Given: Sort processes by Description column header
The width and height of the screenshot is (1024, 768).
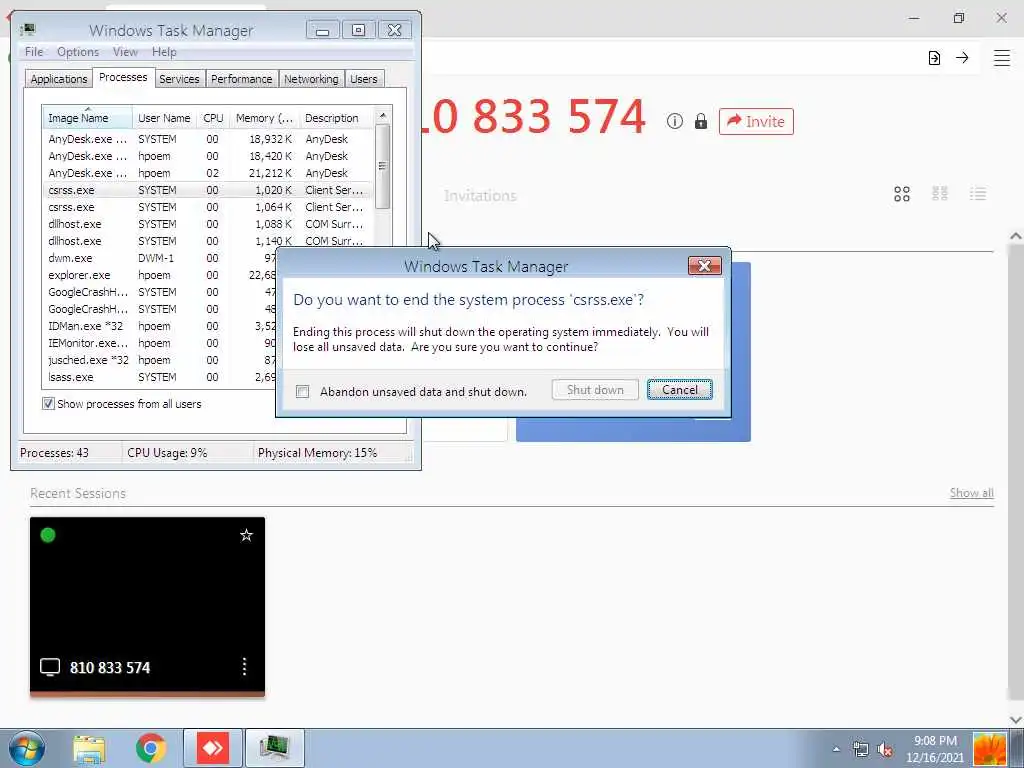Looking at the screenshot, I should [x=336, y=118].
